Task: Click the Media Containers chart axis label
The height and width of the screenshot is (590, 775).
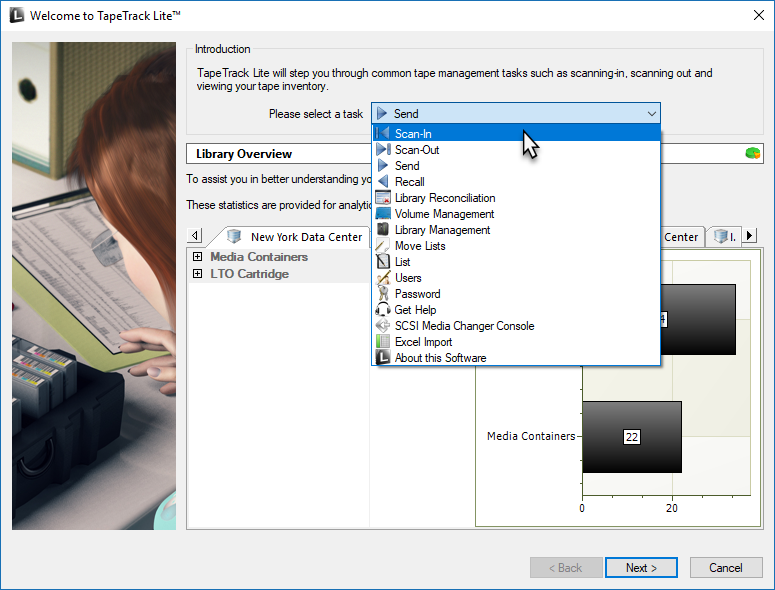Action: pyautogui.click(x=531, y=436)
